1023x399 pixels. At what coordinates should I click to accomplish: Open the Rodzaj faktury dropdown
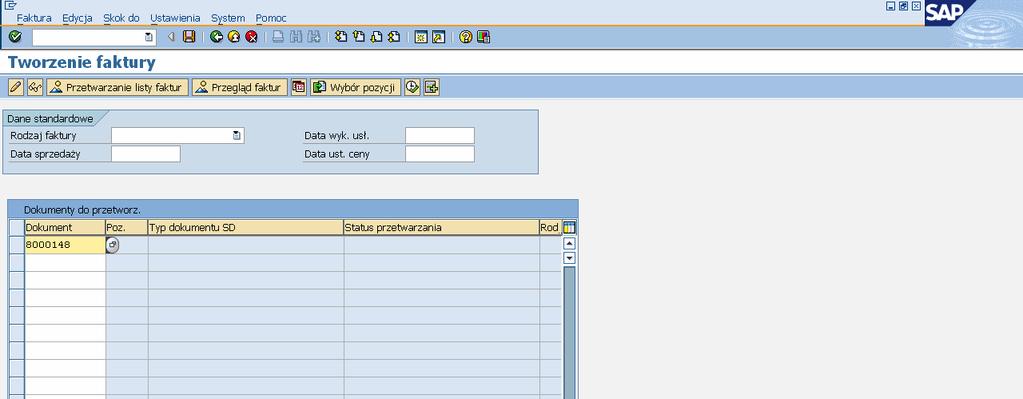[237, 136]
